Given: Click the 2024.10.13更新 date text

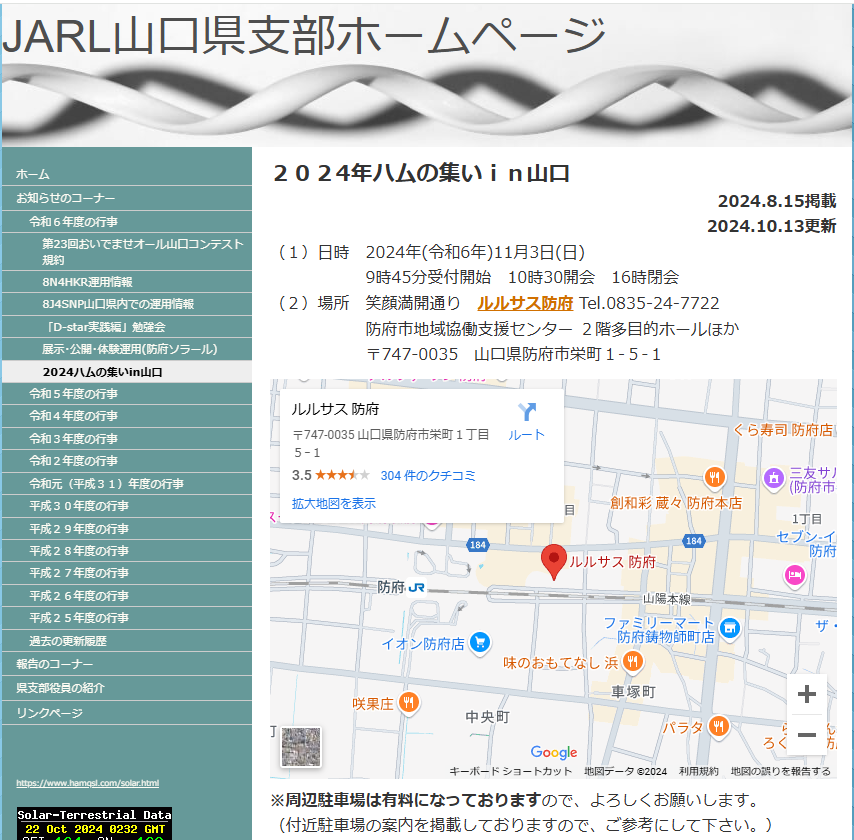Looking at the screenshot, I should tap(771, 226).
